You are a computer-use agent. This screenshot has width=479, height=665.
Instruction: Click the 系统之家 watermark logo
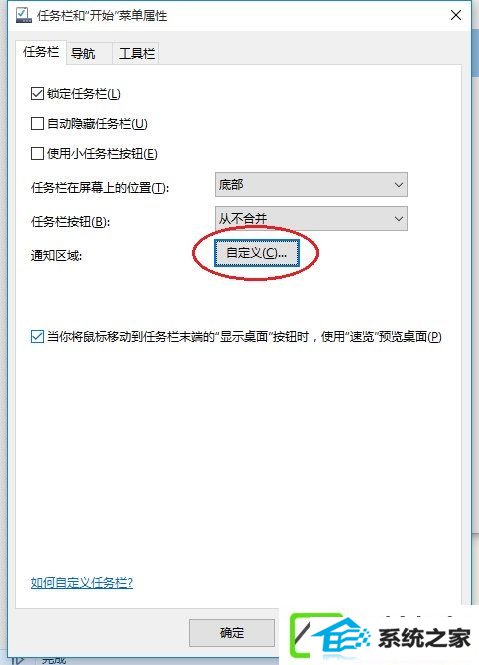(x=380, y=636)
